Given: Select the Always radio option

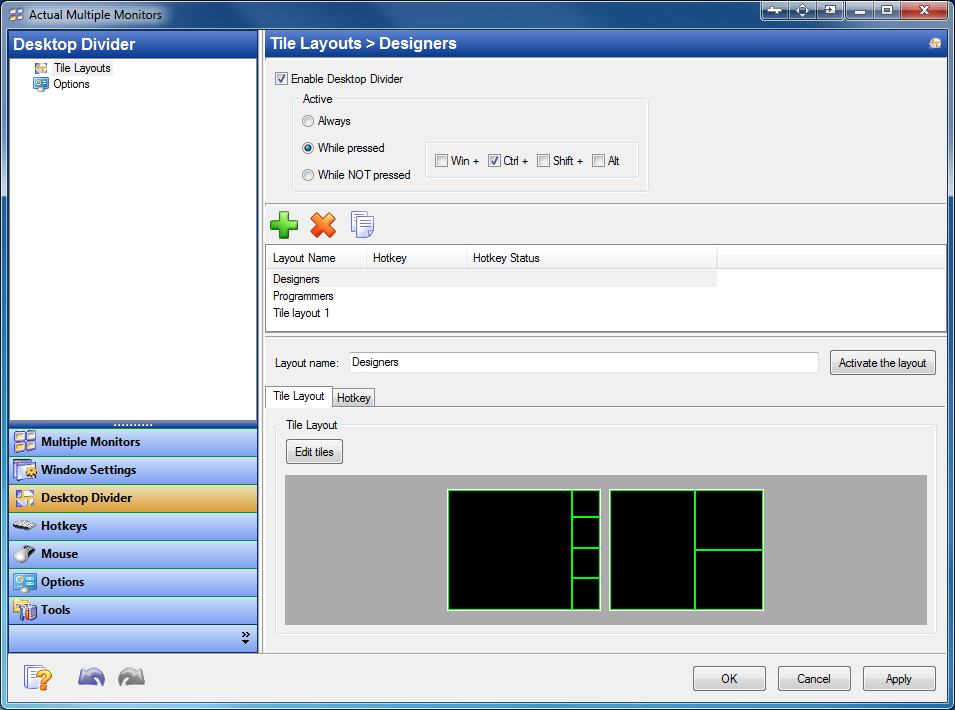Looking at the screenshot, I should [x=308, y=121].
